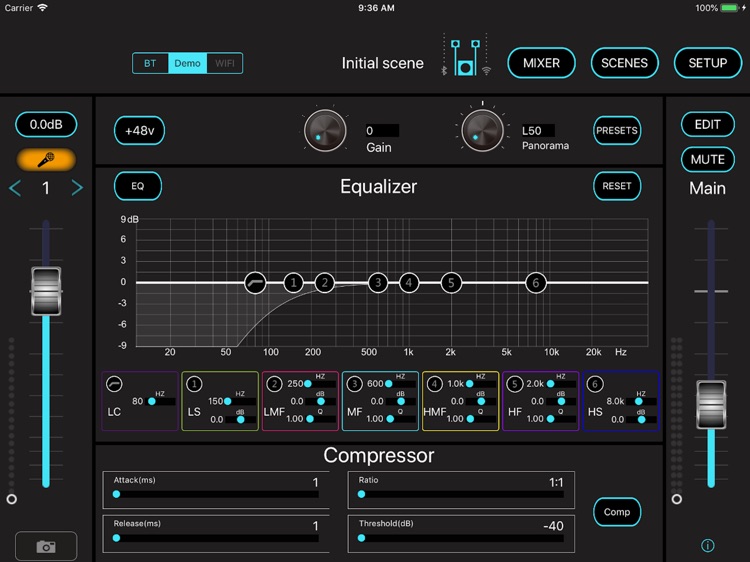The height and width of the screenshot is (562, 750).
Task: Reset the equalizer with RESET button
Action: (x=617, y=186)
